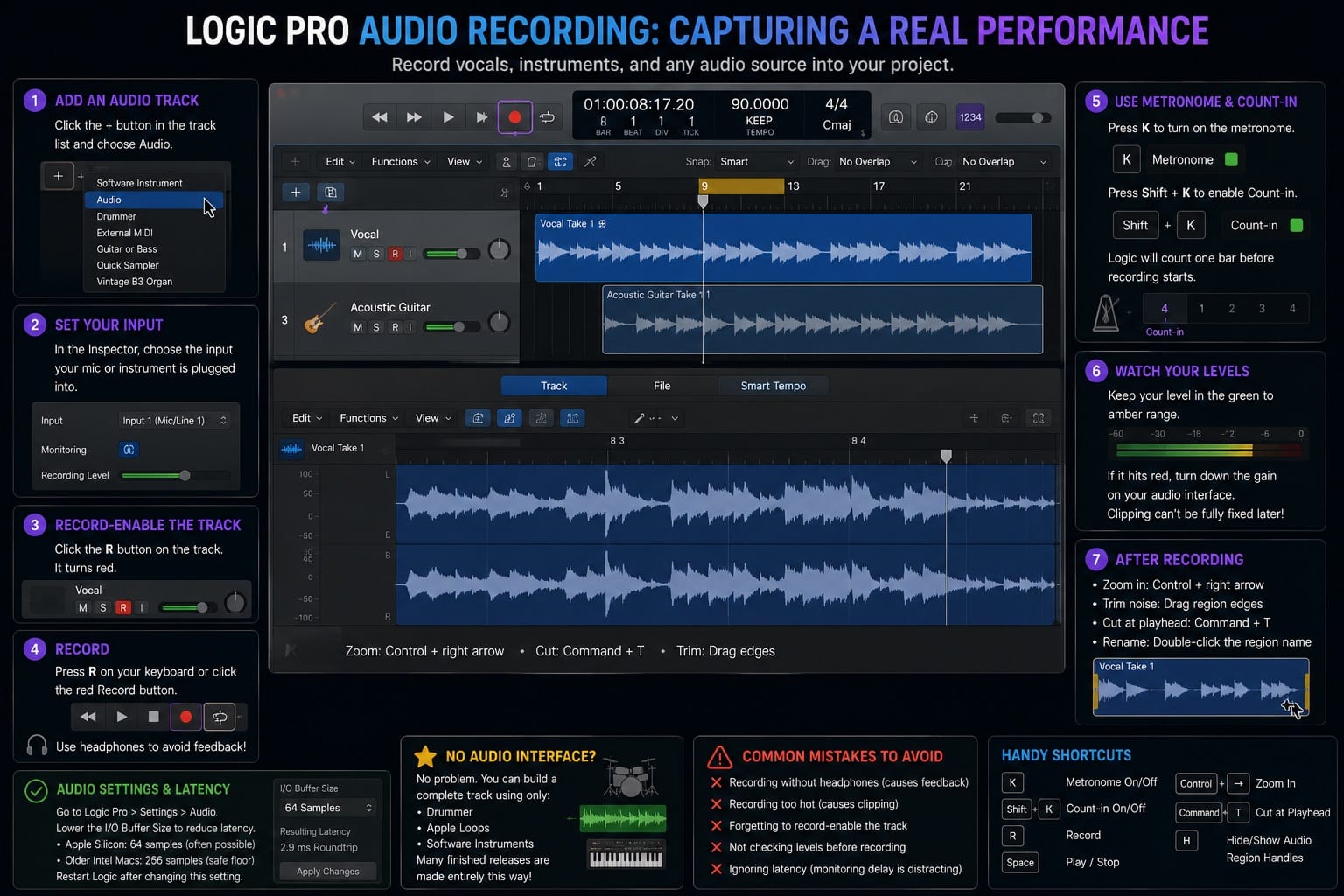
Task: Toggle the Cycle button beside the purple-outlined Record
Action: pyautogui.click(x=547, y=117)
